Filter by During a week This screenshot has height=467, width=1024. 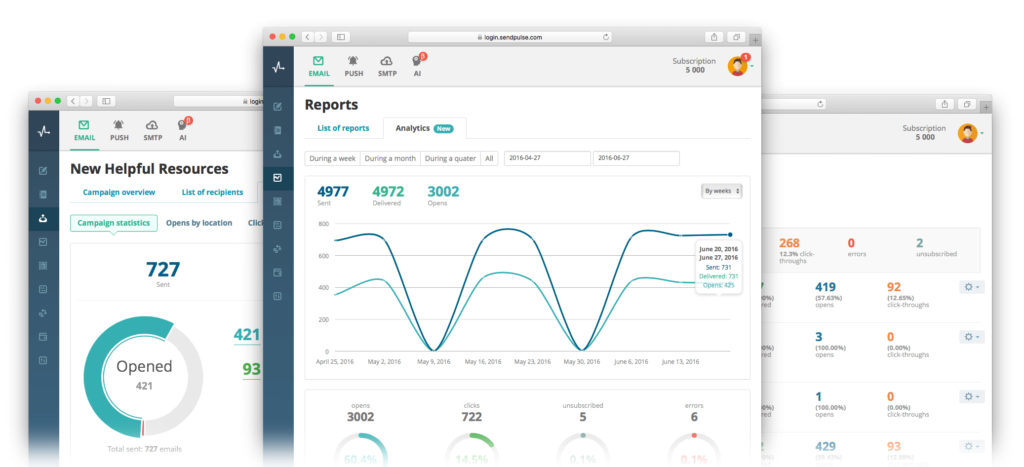click(x=332, y=159)
